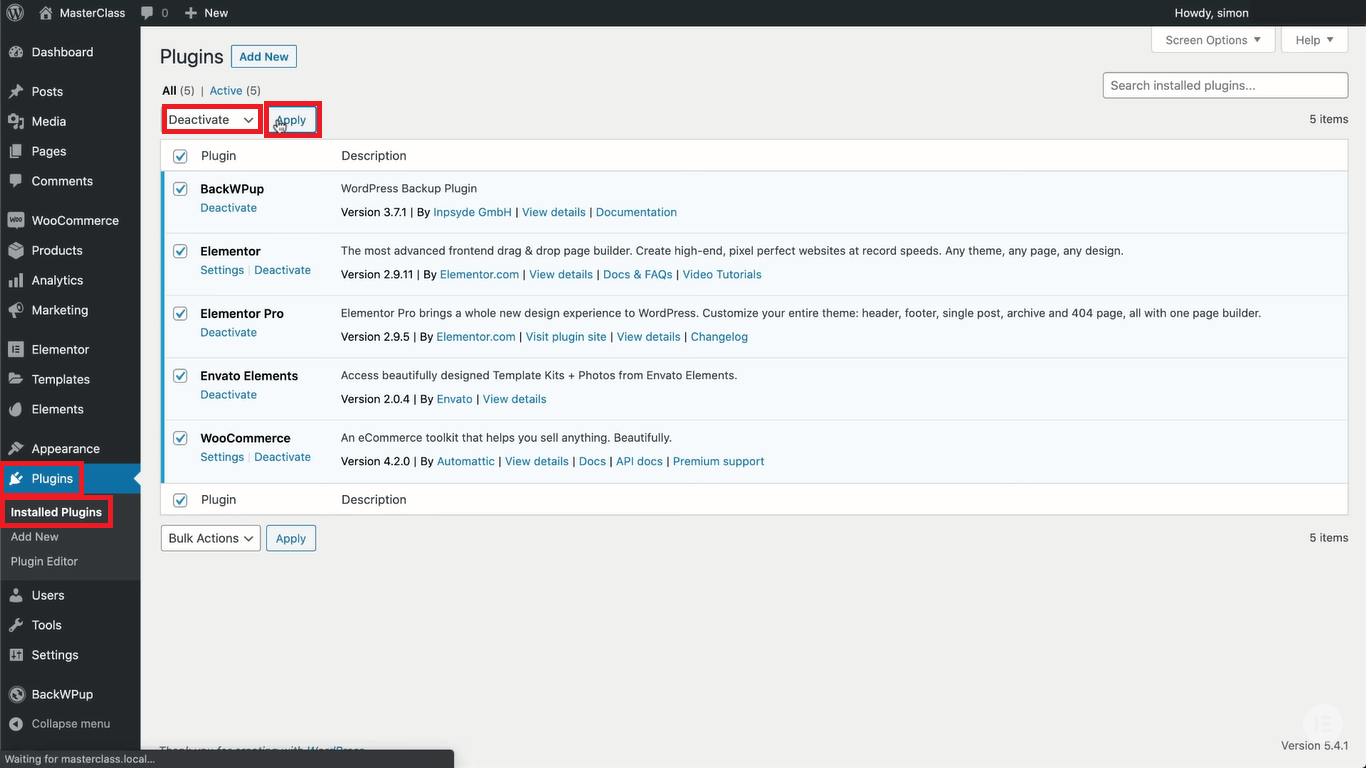Open the Plugins plug icon

tap(16, 478)
